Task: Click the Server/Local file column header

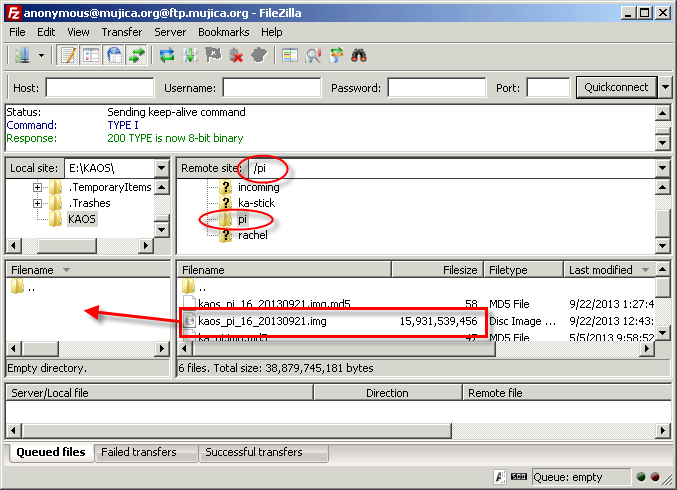Action: (160, 393)
